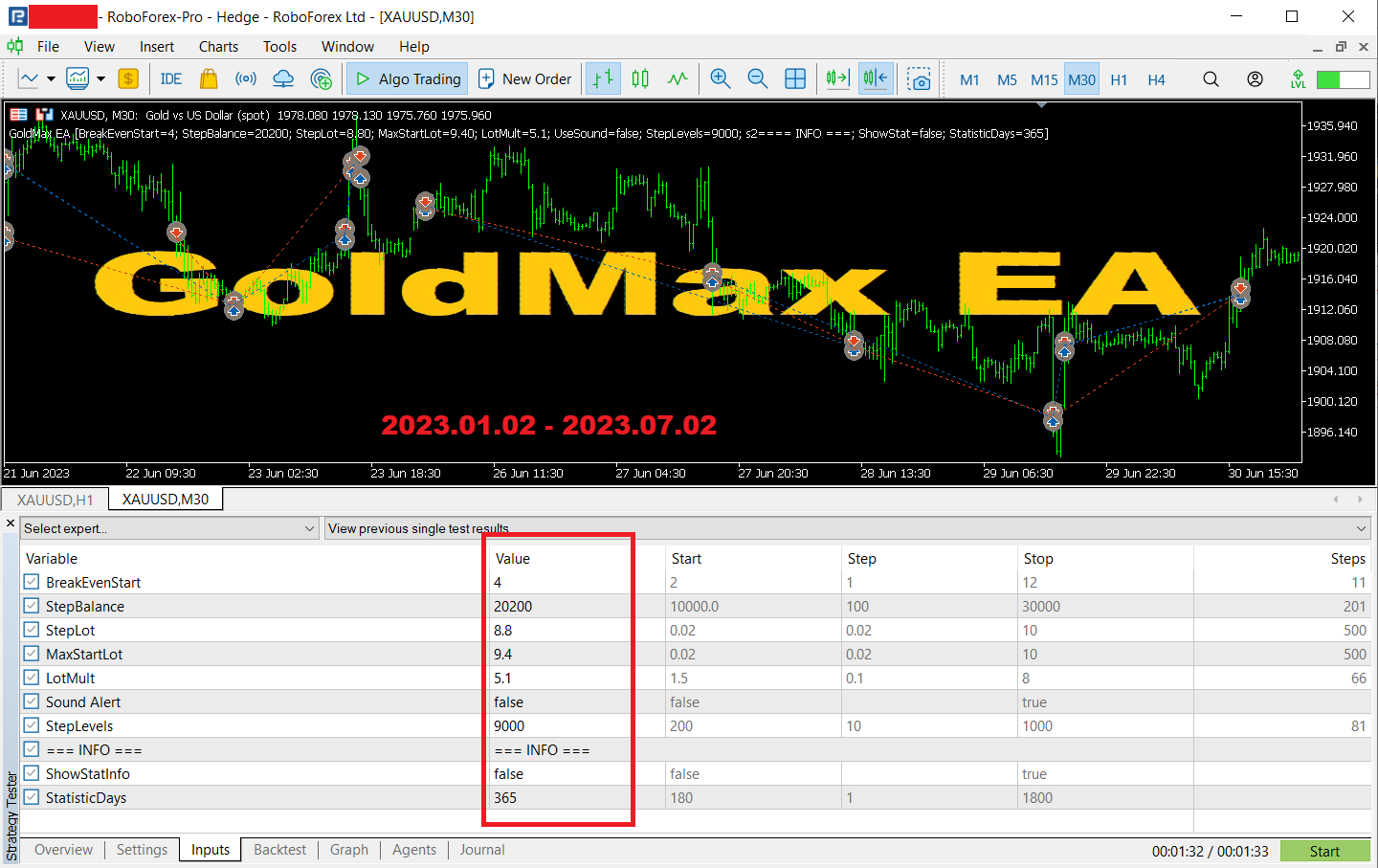1378x868 pixels.
Task: Switch to the Graph tab
Action: pos(349,850)
